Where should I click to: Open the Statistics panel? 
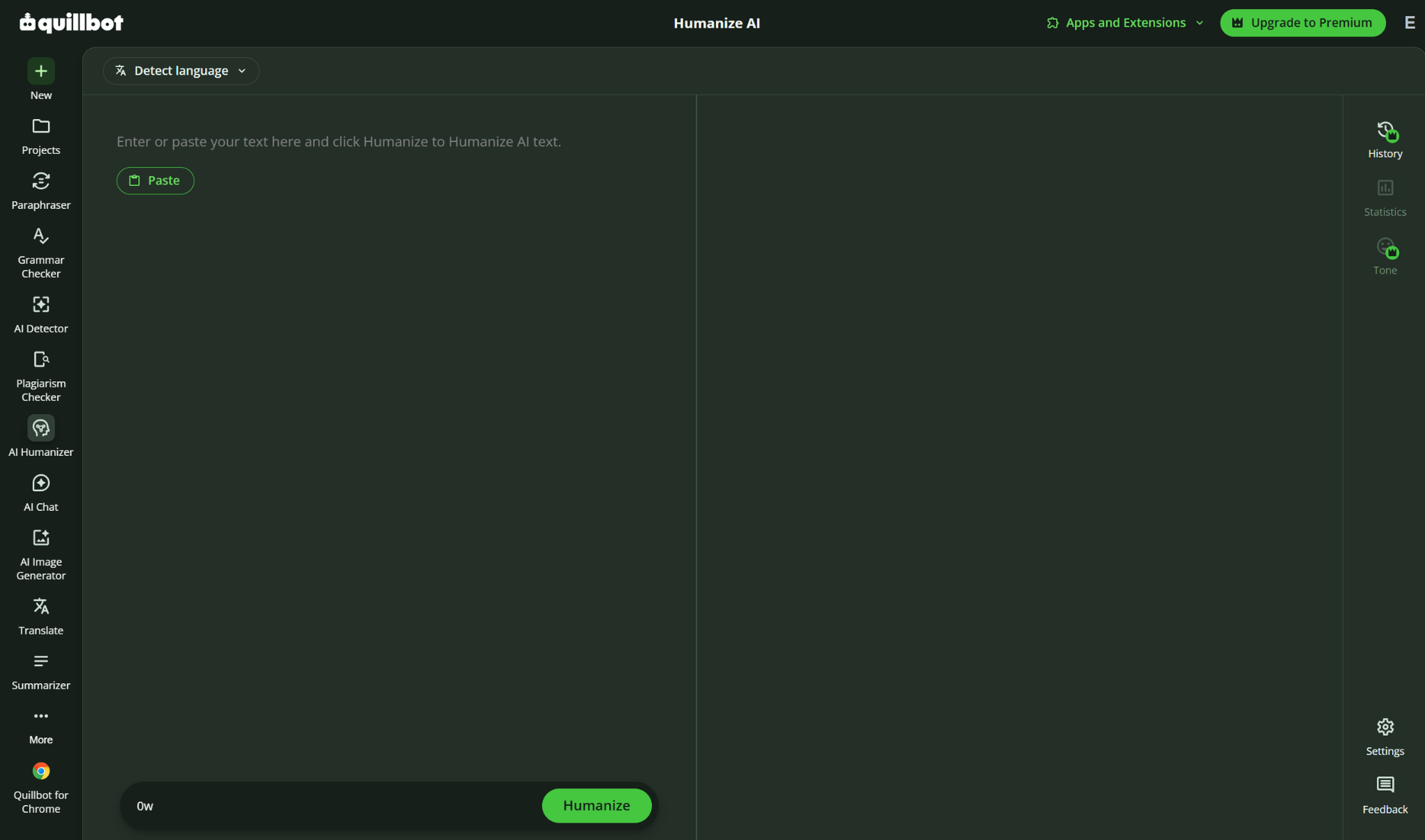pyautogui.click(x=1385, y=198)
